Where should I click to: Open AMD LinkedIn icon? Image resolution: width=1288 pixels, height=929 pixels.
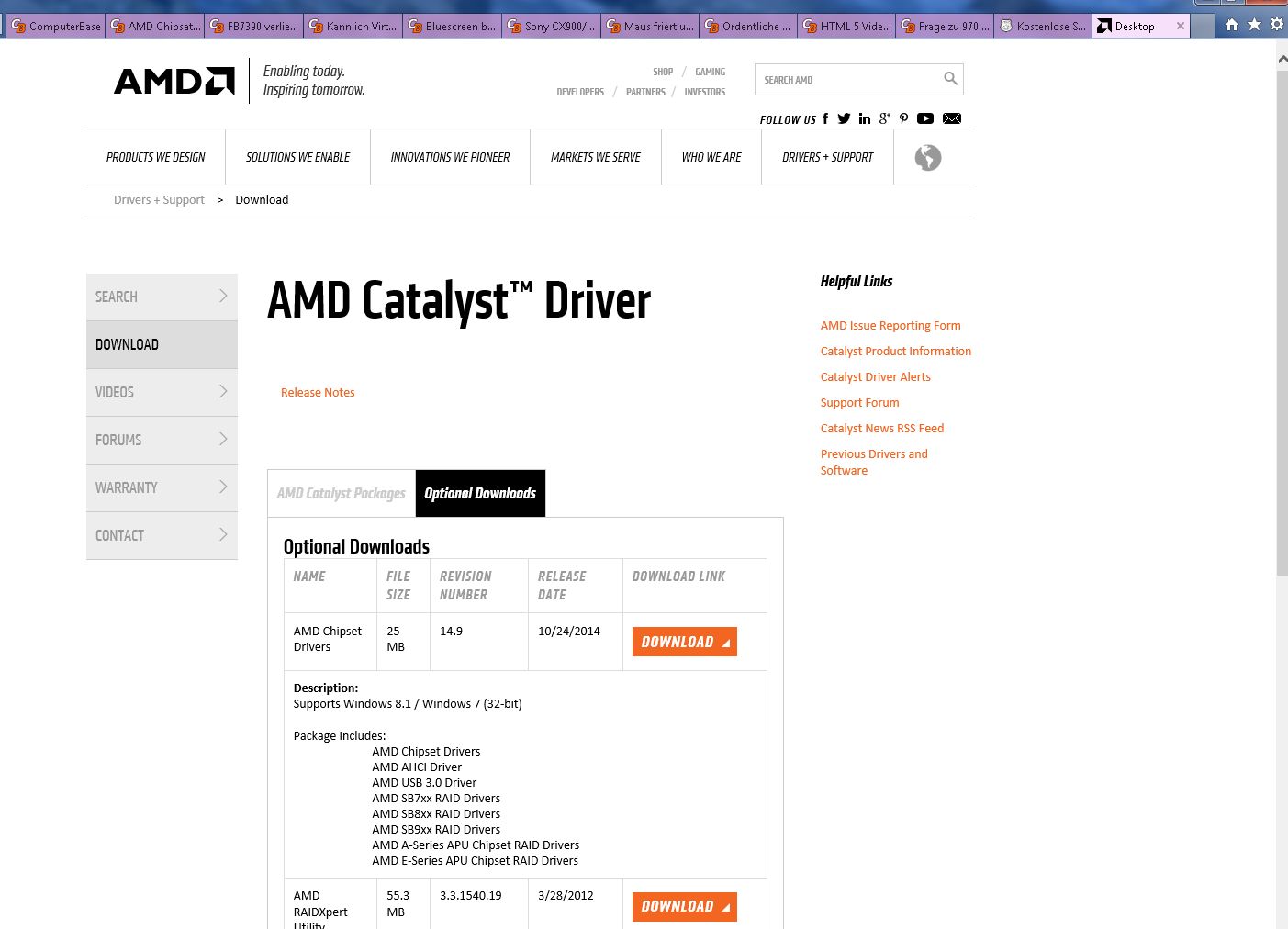[864, 118]
